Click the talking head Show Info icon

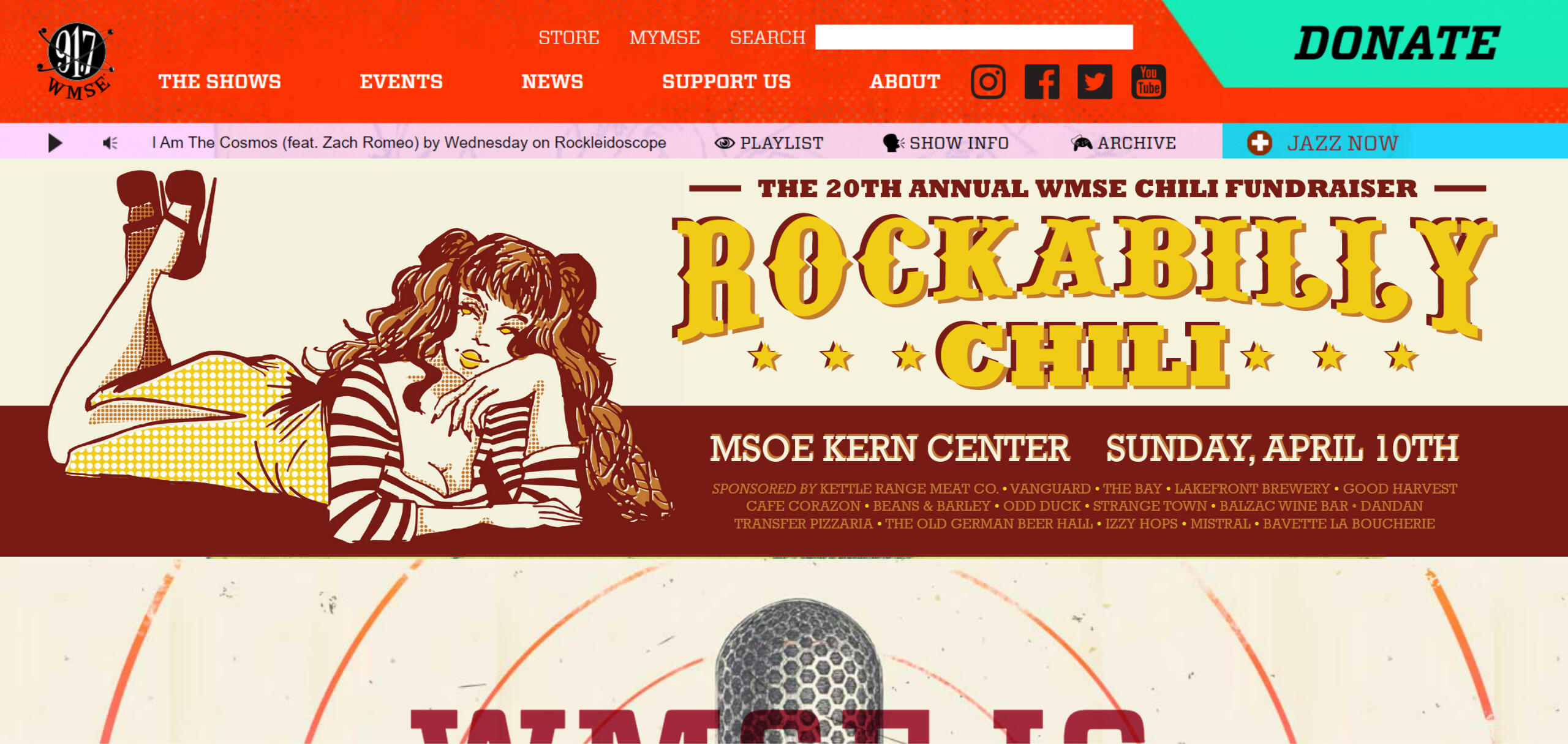click(893, 143)
